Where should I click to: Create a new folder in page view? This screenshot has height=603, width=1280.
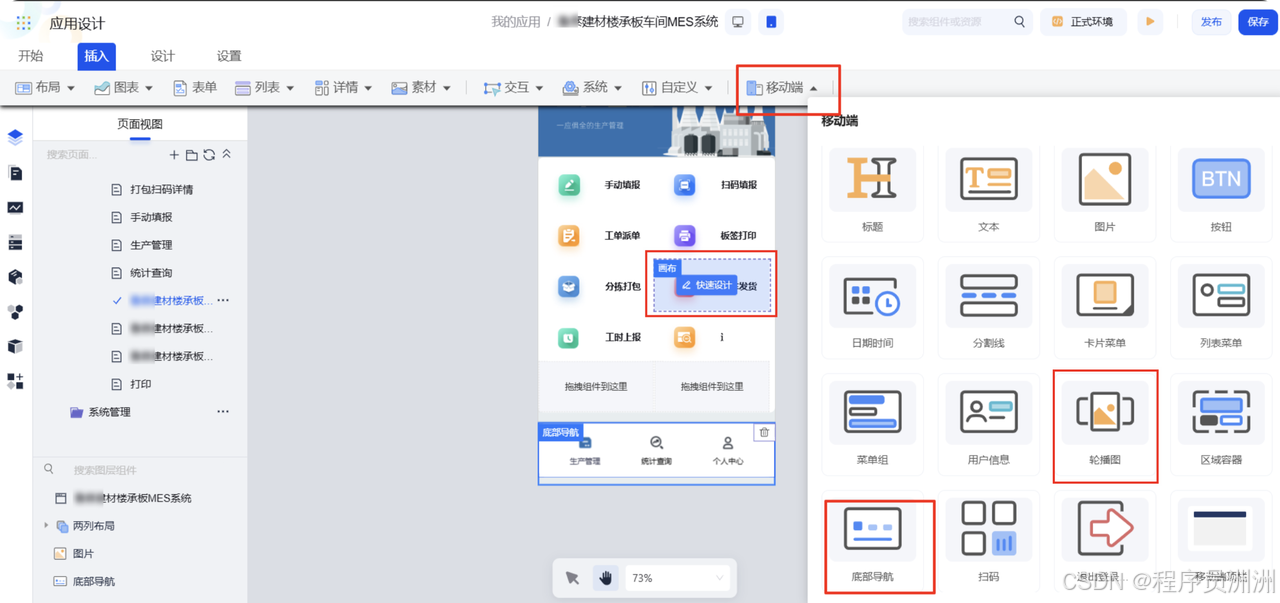191,155
